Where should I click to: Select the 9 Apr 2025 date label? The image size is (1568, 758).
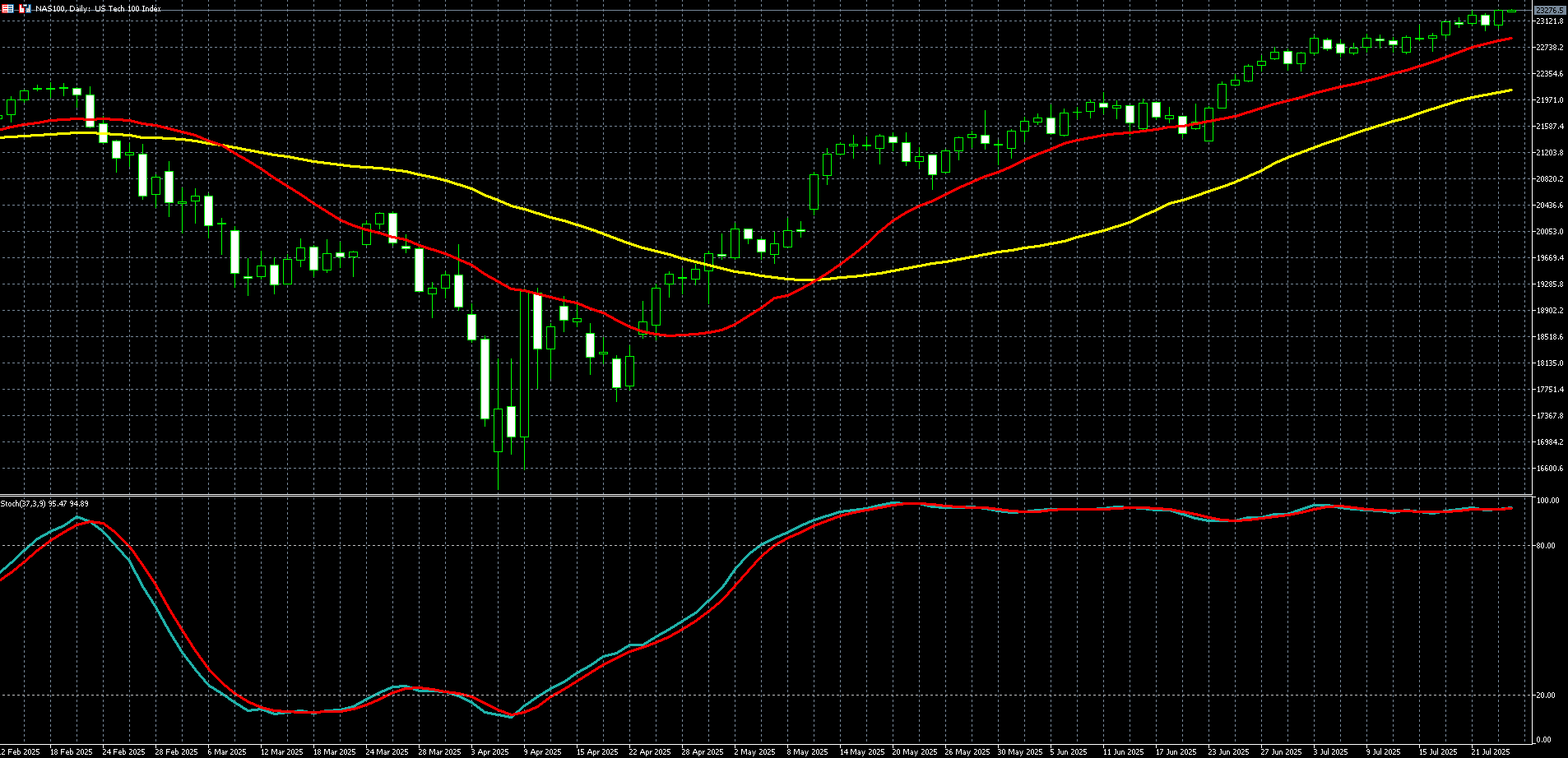(543, 751)
